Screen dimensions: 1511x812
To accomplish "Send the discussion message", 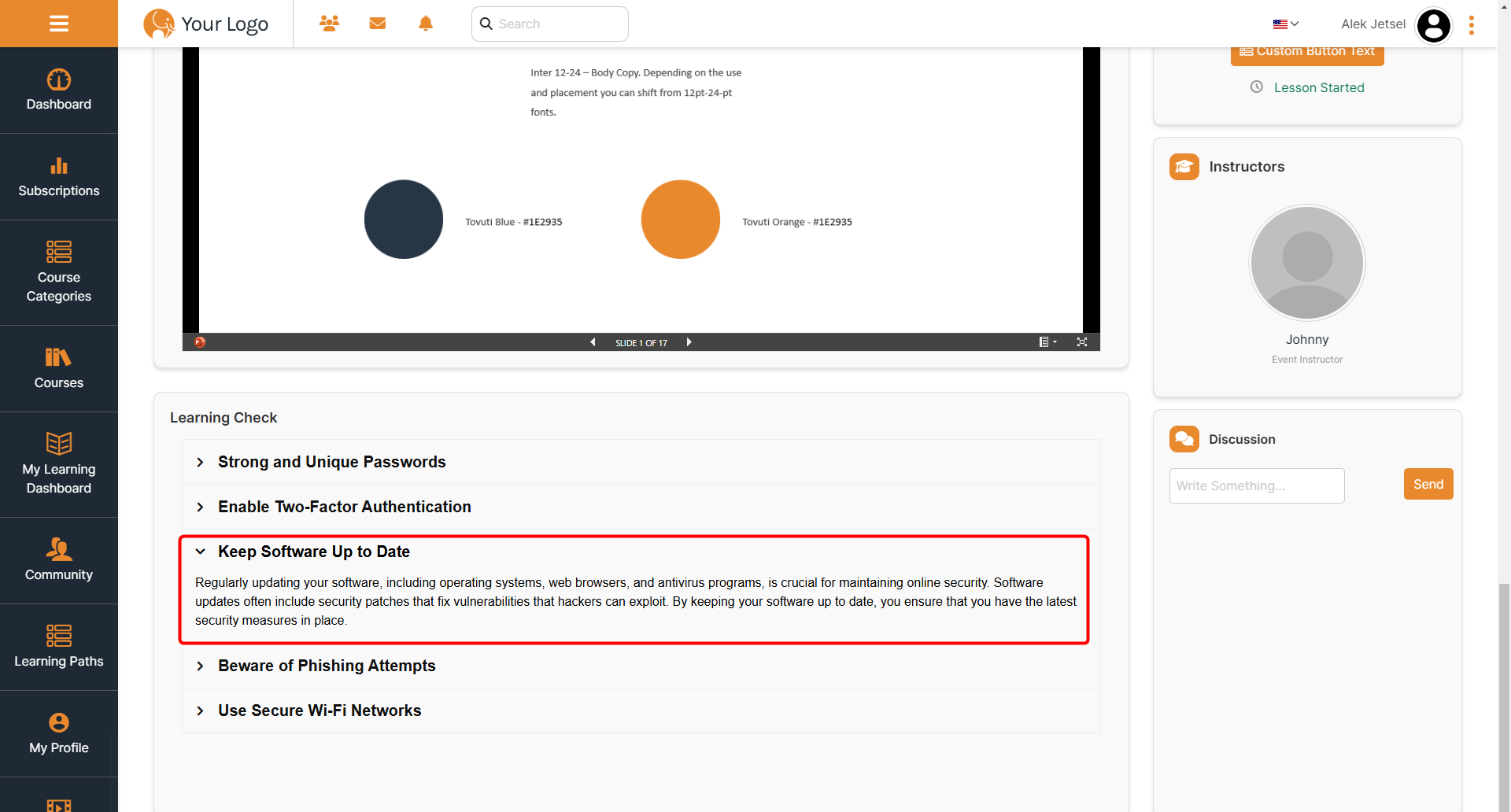I will pos(1428,485).
